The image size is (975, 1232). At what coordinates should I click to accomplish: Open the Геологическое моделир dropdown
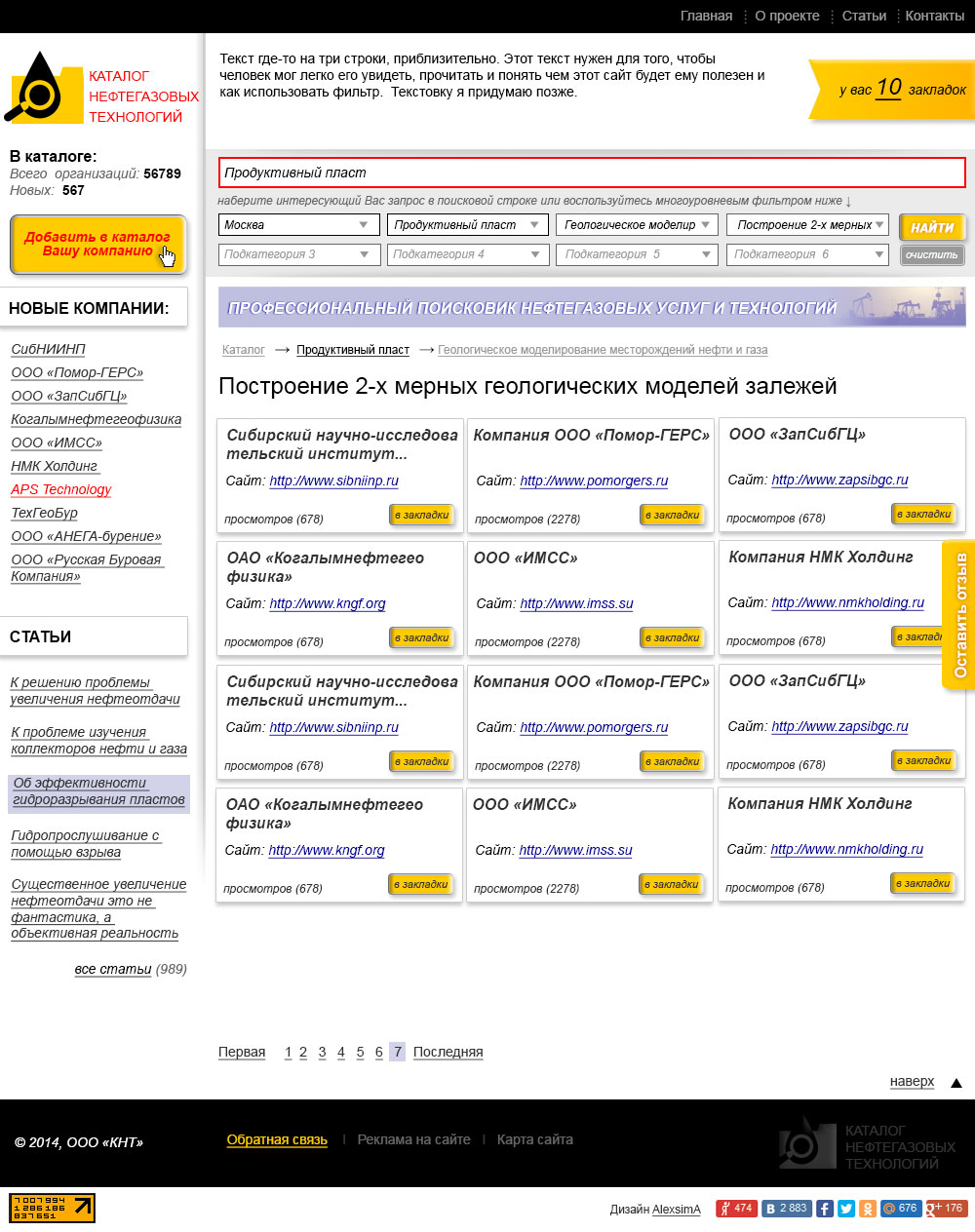point(638,225)
